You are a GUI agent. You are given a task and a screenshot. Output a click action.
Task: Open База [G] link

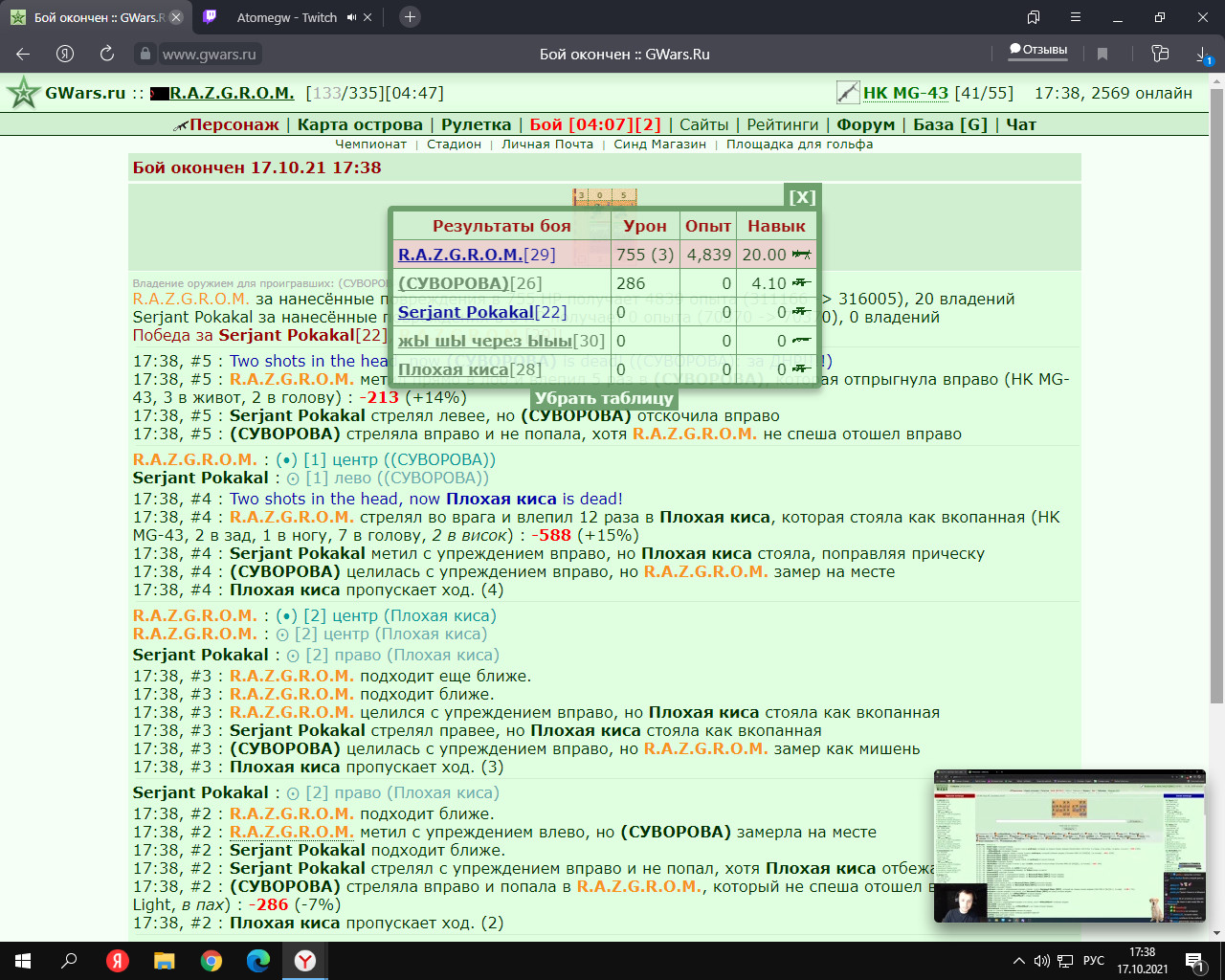click(950, 124)
